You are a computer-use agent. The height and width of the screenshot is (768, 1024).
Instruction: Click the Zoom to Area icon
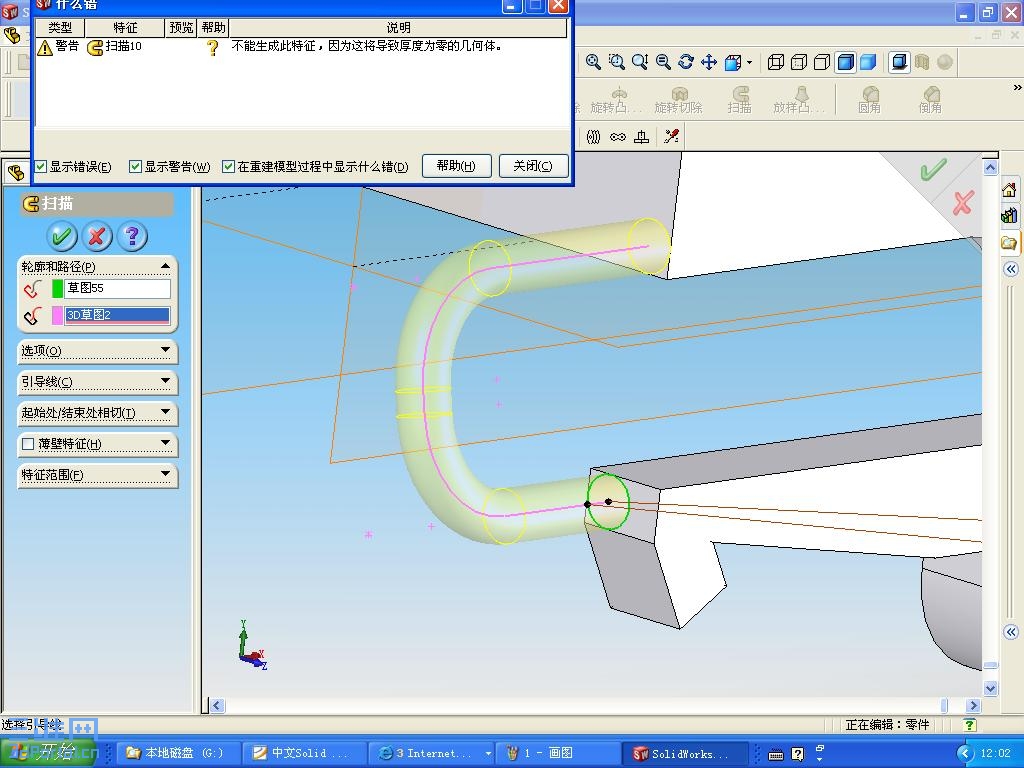tap(616, 62)
